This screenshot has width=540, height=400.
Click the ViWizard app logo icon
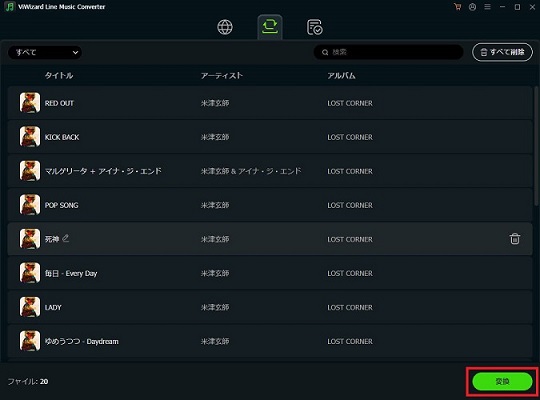point(10,7)
